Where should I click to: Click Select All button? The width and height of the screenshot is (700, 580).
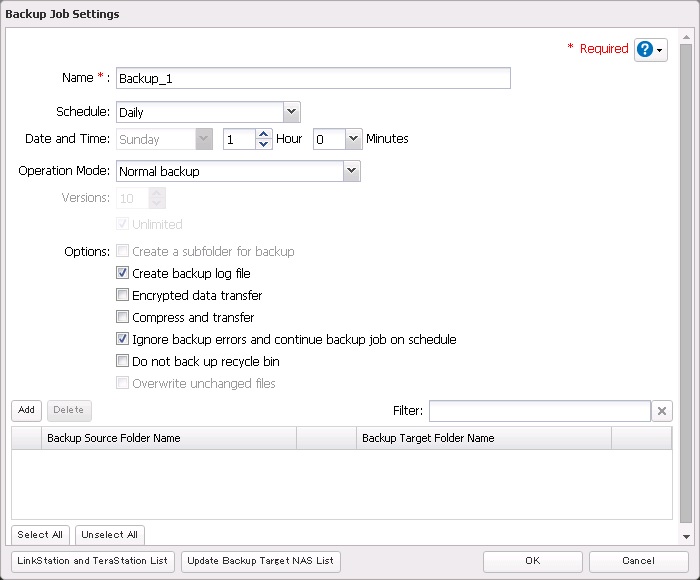[x=40, y=535]
